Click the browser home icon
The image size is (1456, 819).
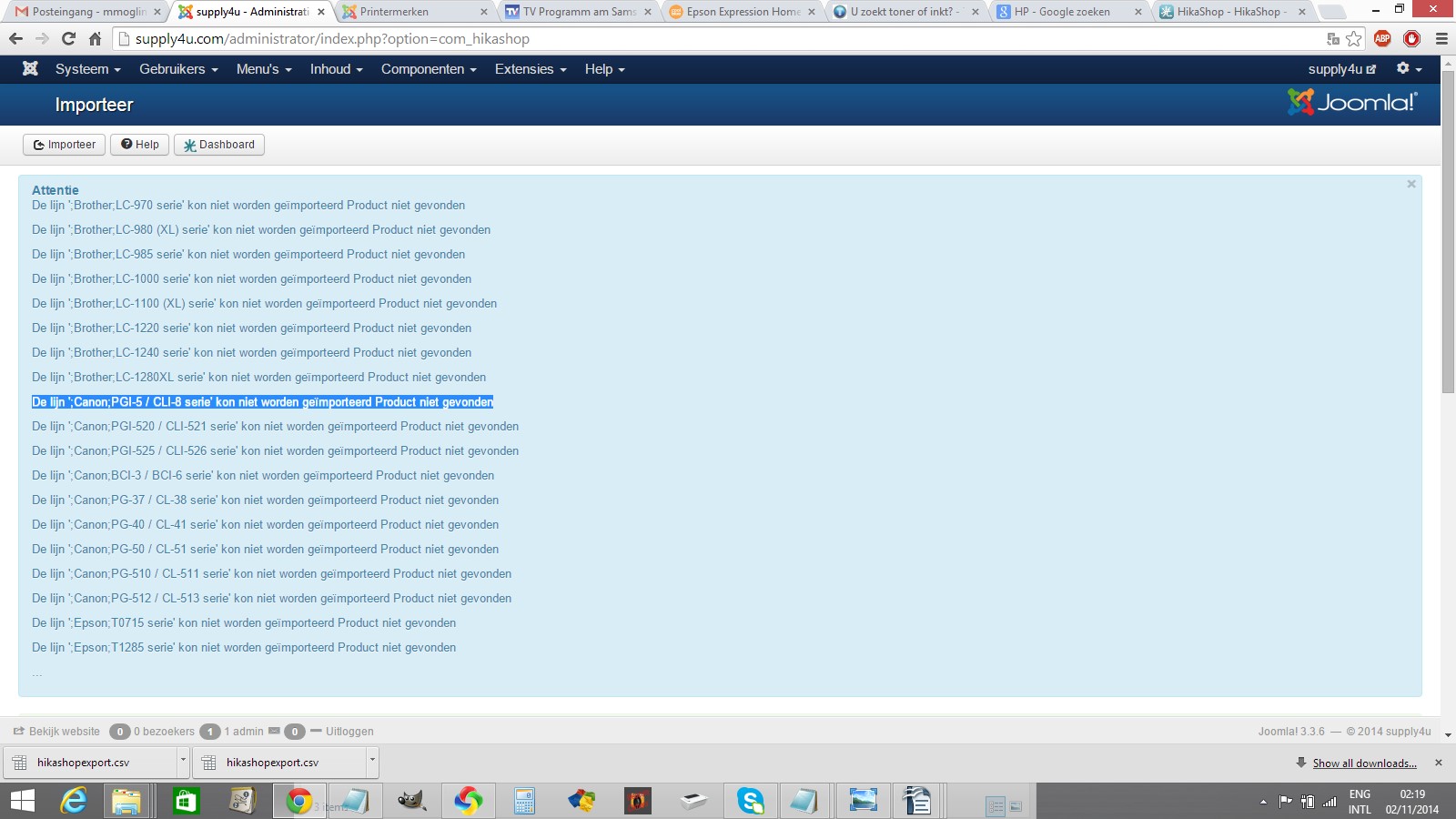click(x=95, y=39)
